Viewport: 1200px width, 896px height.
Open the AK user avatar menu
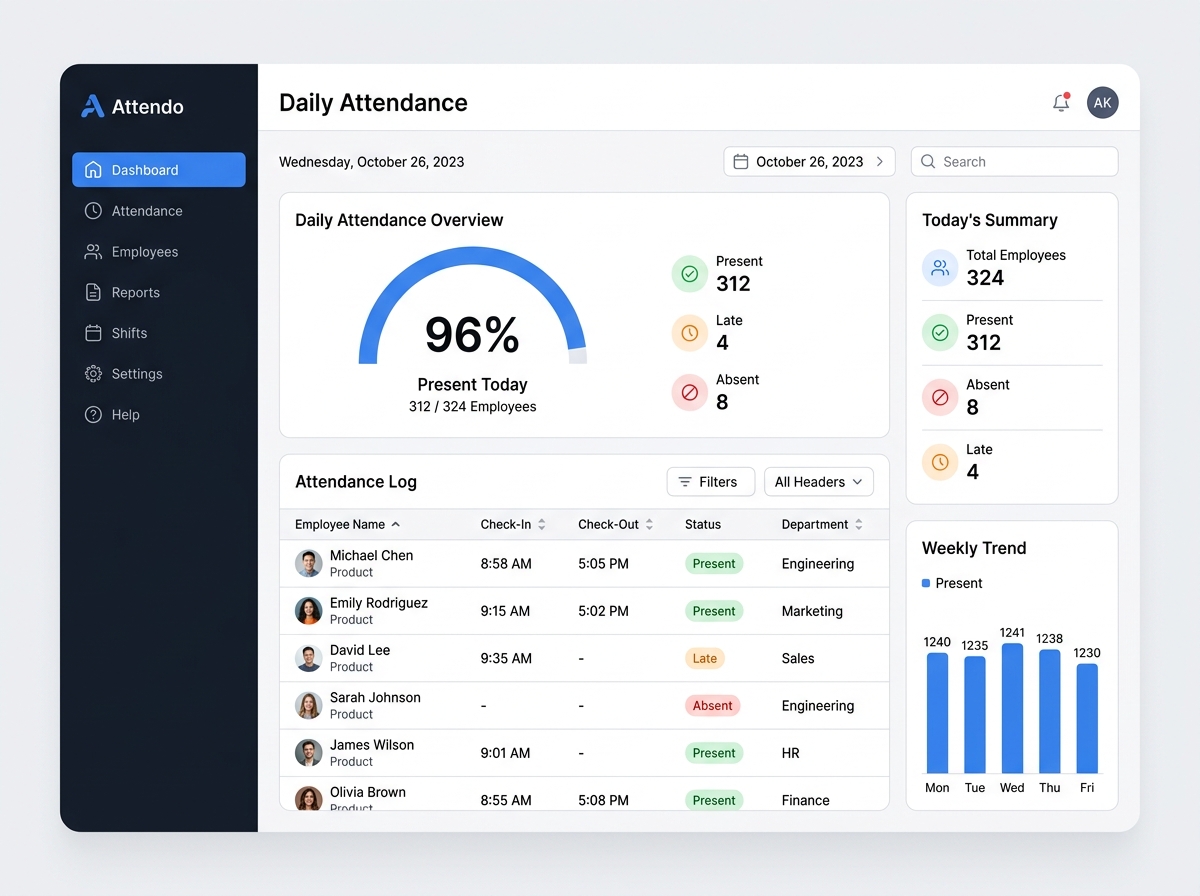1102,102
